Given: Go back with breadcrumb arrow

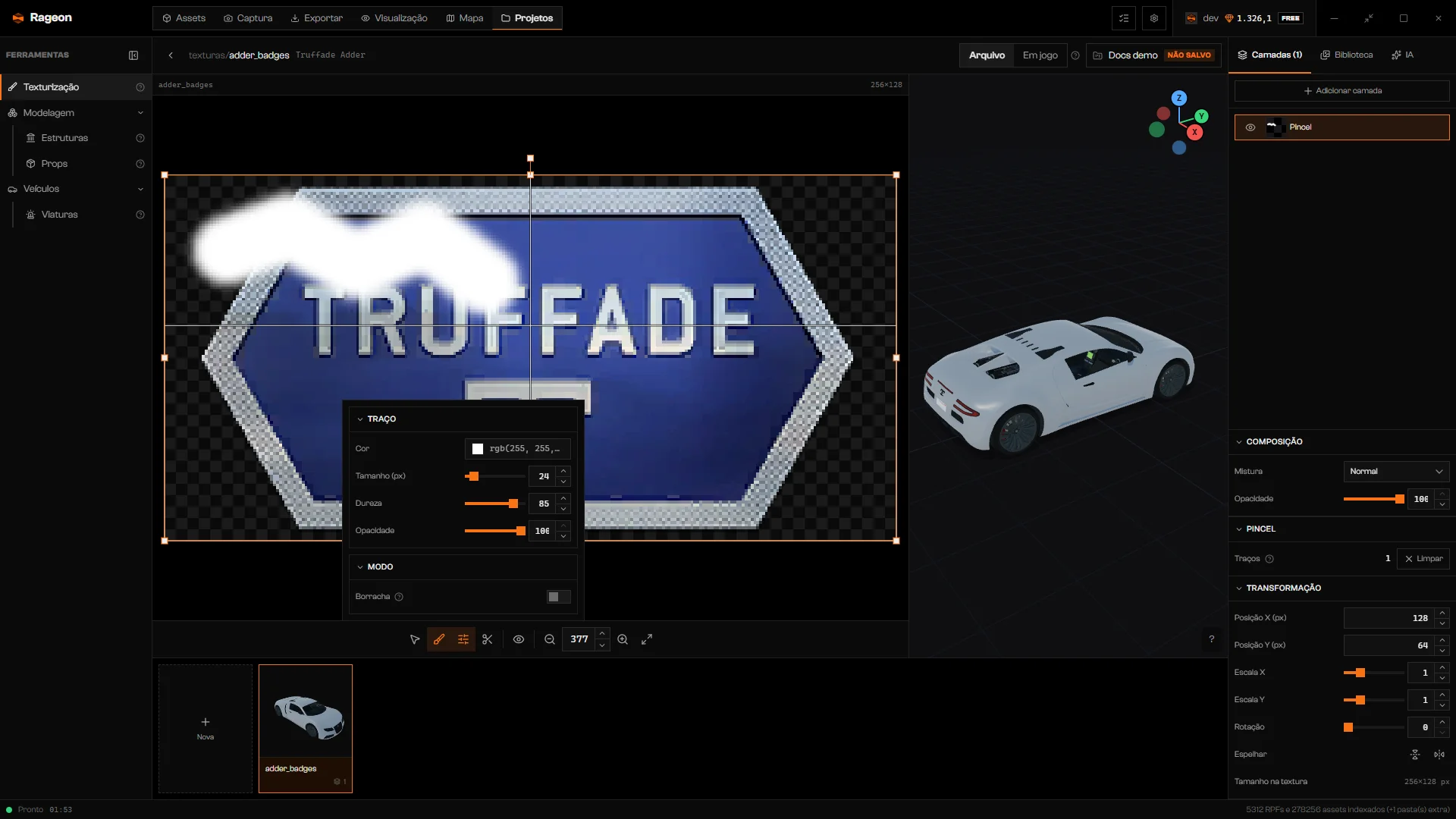Looking at the screenshot, I should coord(171,55).
